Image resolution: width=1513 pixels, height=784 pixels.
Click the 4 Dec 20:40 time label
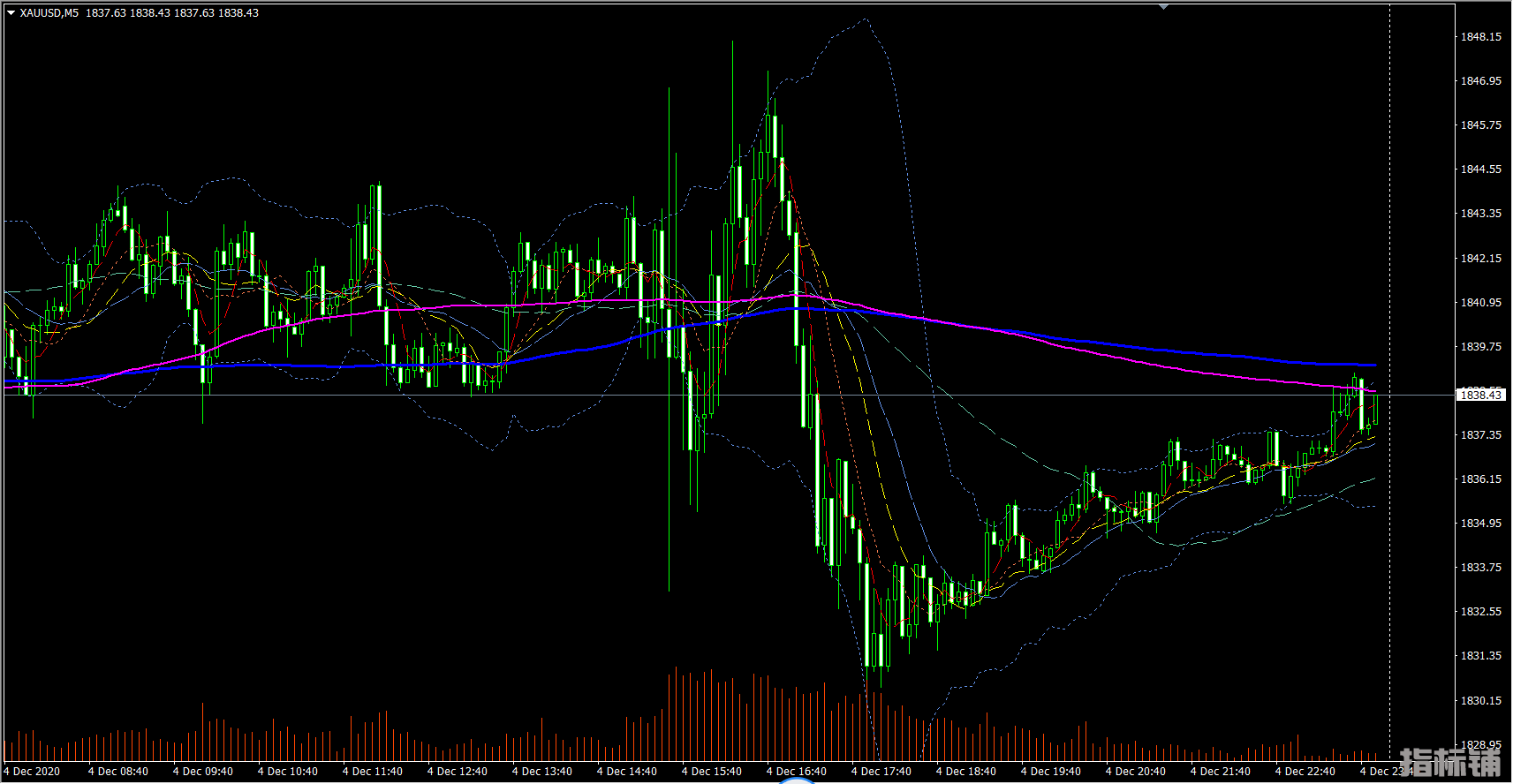pyautogui.click(x=1136, y=771)
